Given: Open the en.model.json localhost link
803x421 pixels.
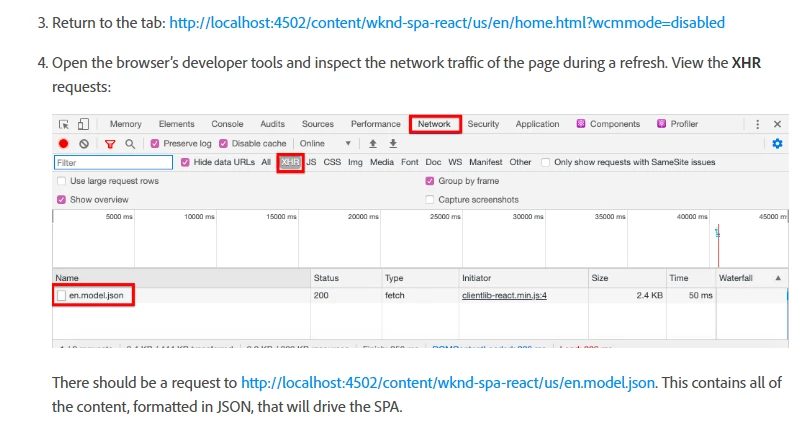Looking at the screenshot, I should pyautogui.click(x=448, y=383).
